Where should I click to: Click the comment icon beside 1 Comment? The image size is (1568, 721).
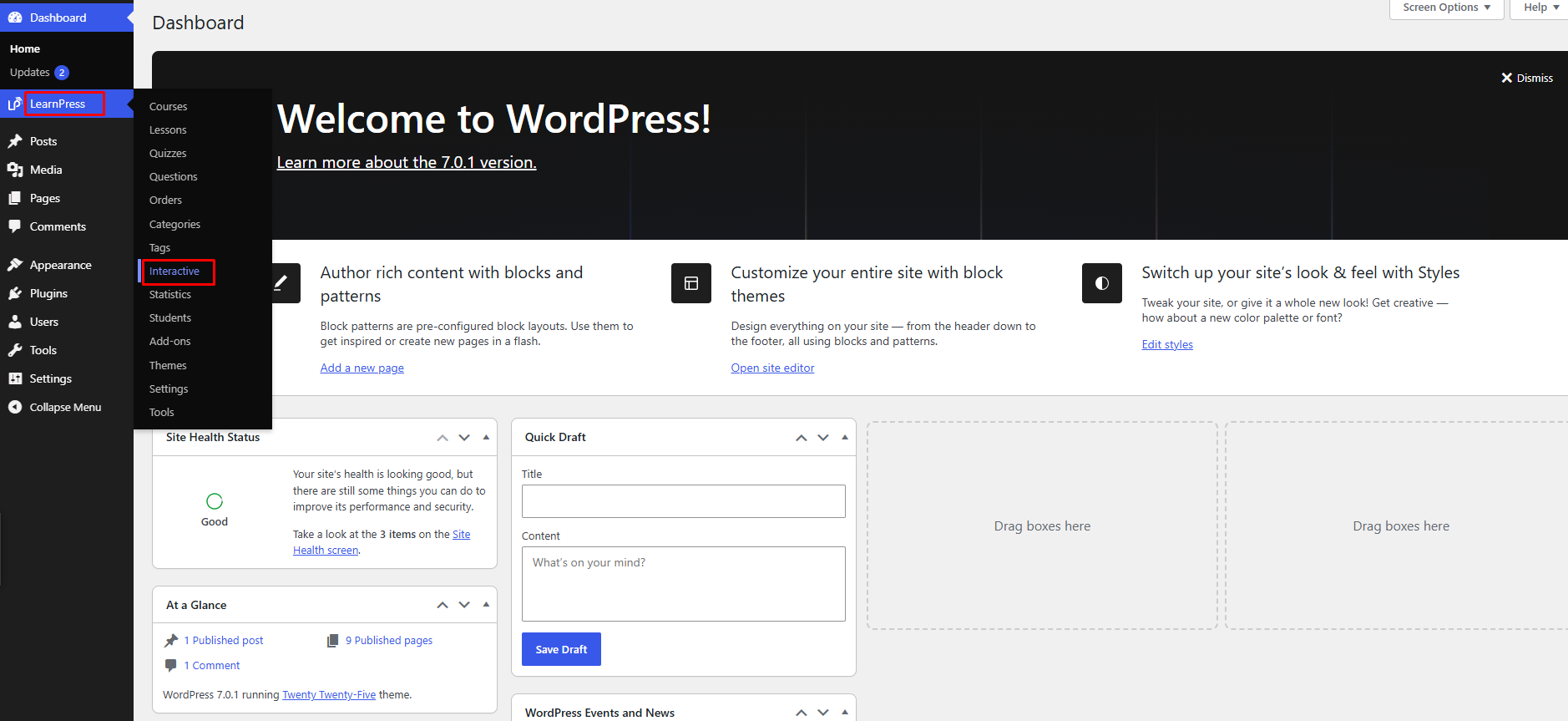pos(171,666)
